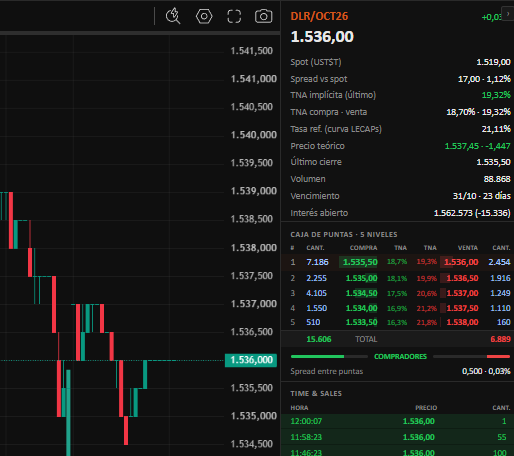Click HORA column header in Time & Sales
The height and width of the screenshot is (456, 514).
point(299,408)
